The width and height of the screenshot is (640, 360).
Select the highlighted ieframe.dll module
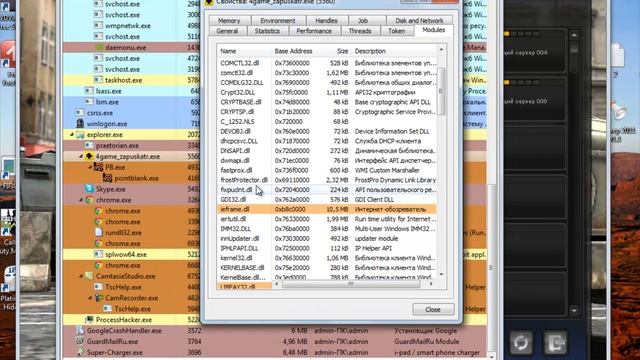tap(327, 209)
